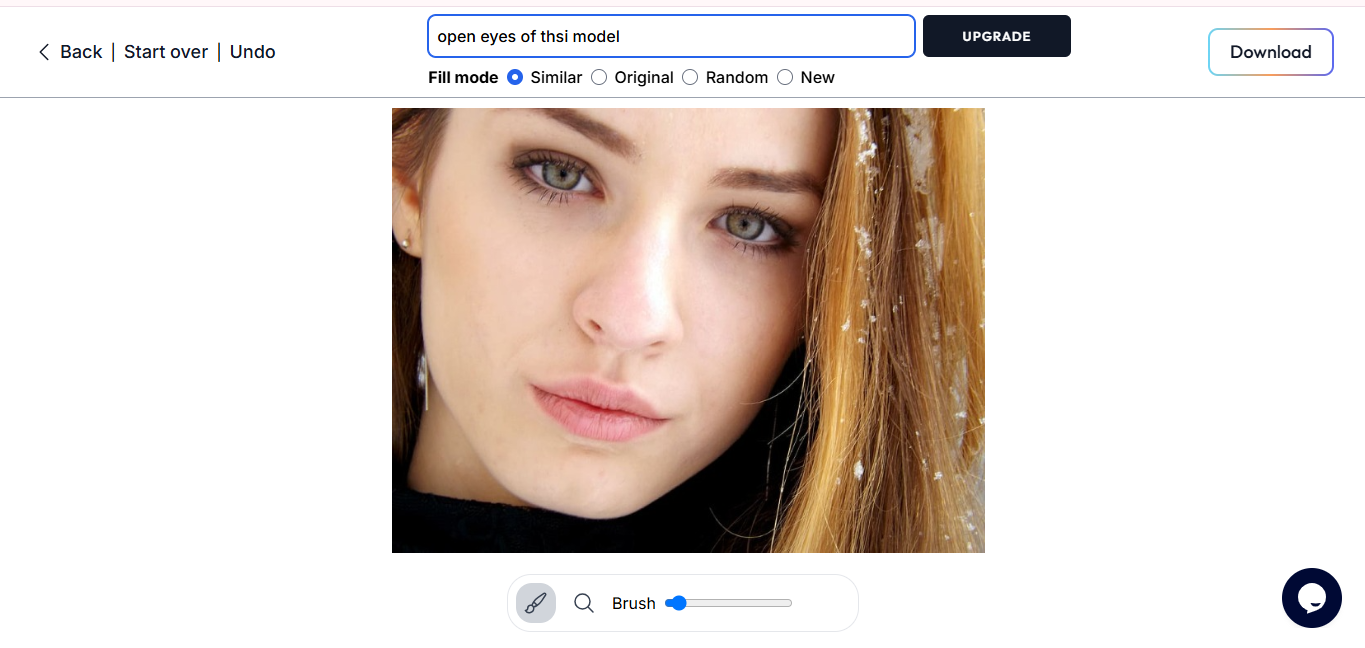The height and width of the screenshot is (648, 1365).
Task: Click the Brush label text
Action: (634, 603)
